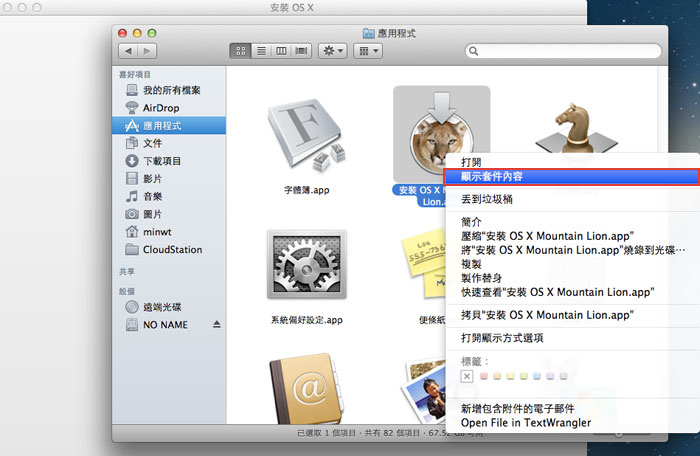Switch to column view in Finder toolbar

pos(281,51)
